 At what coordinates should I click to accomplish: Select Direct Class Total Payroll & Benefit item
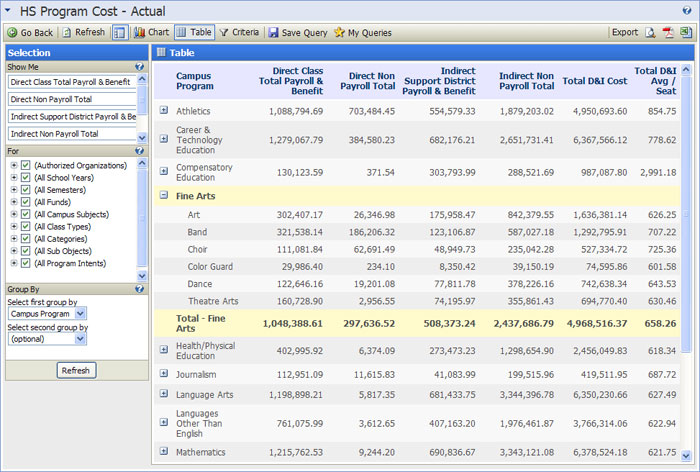click(x=72, y=82)
